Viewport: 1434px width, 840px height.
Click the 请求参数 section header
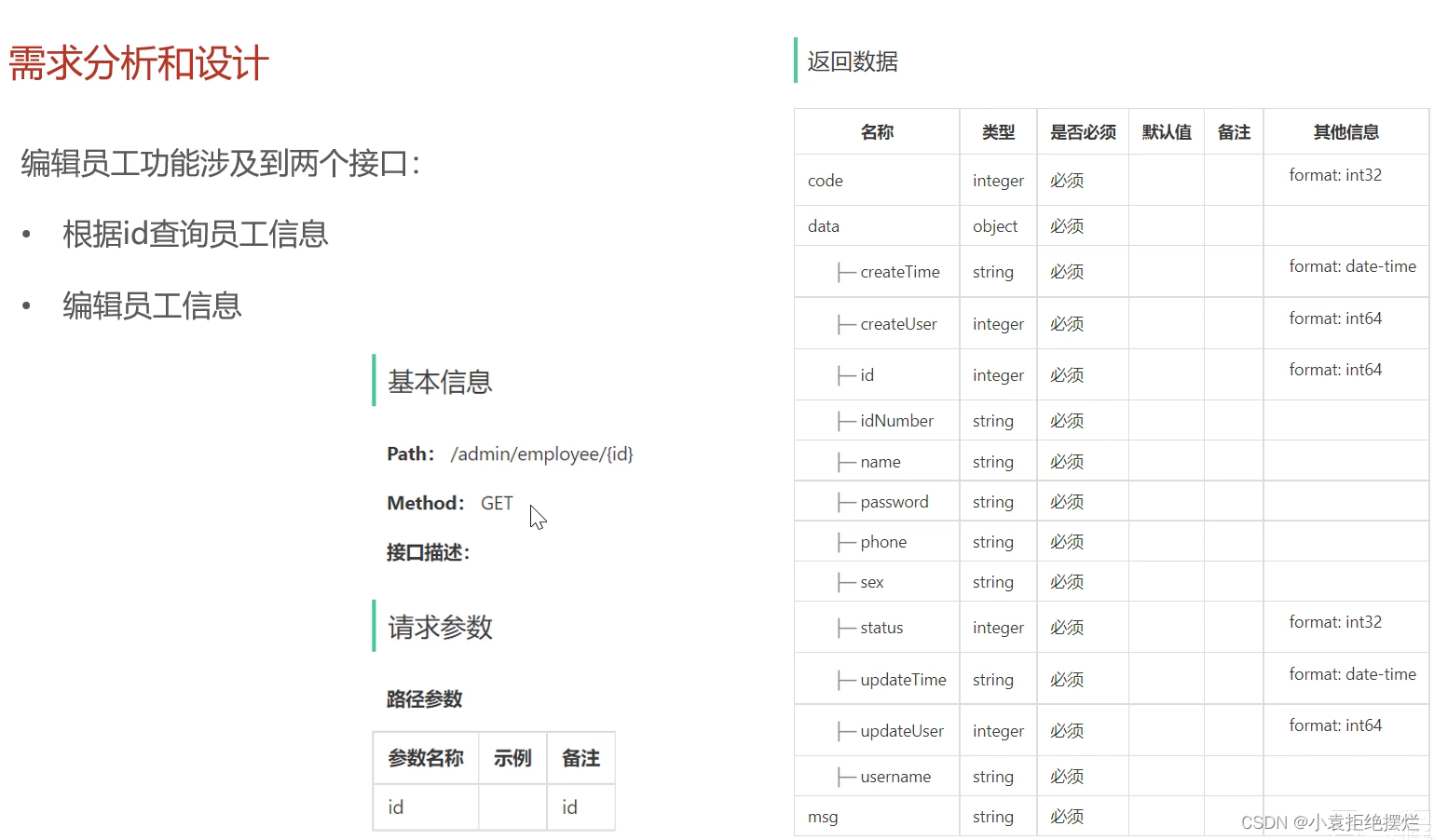pyautogui.click(x=438, y=627)
